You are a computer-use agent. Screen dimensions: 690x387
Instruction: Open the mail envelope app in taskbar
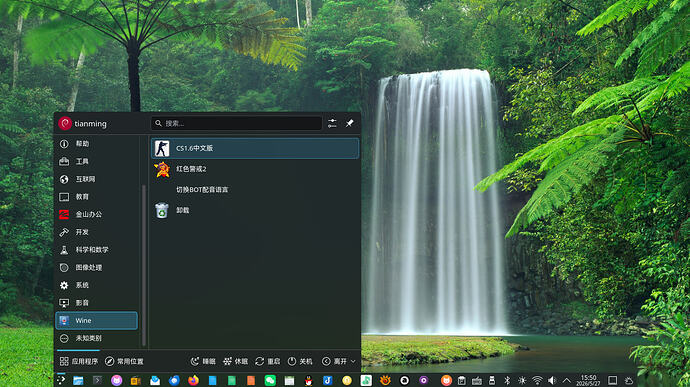click(155, 380)
